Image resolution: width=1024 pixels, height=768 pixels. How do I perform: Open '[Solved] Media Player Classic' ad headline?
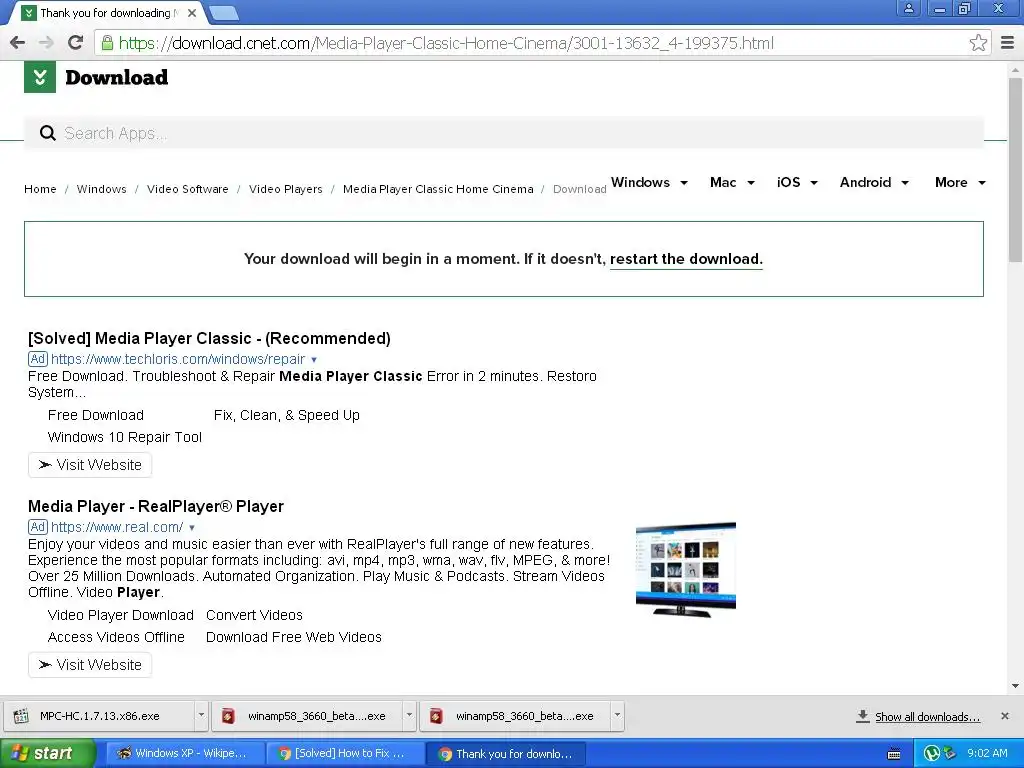[x=209, y=338]
